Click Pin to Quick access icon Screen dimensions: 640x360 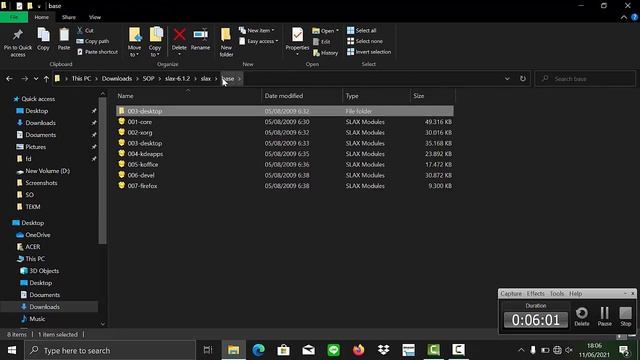tap(18, 42)
